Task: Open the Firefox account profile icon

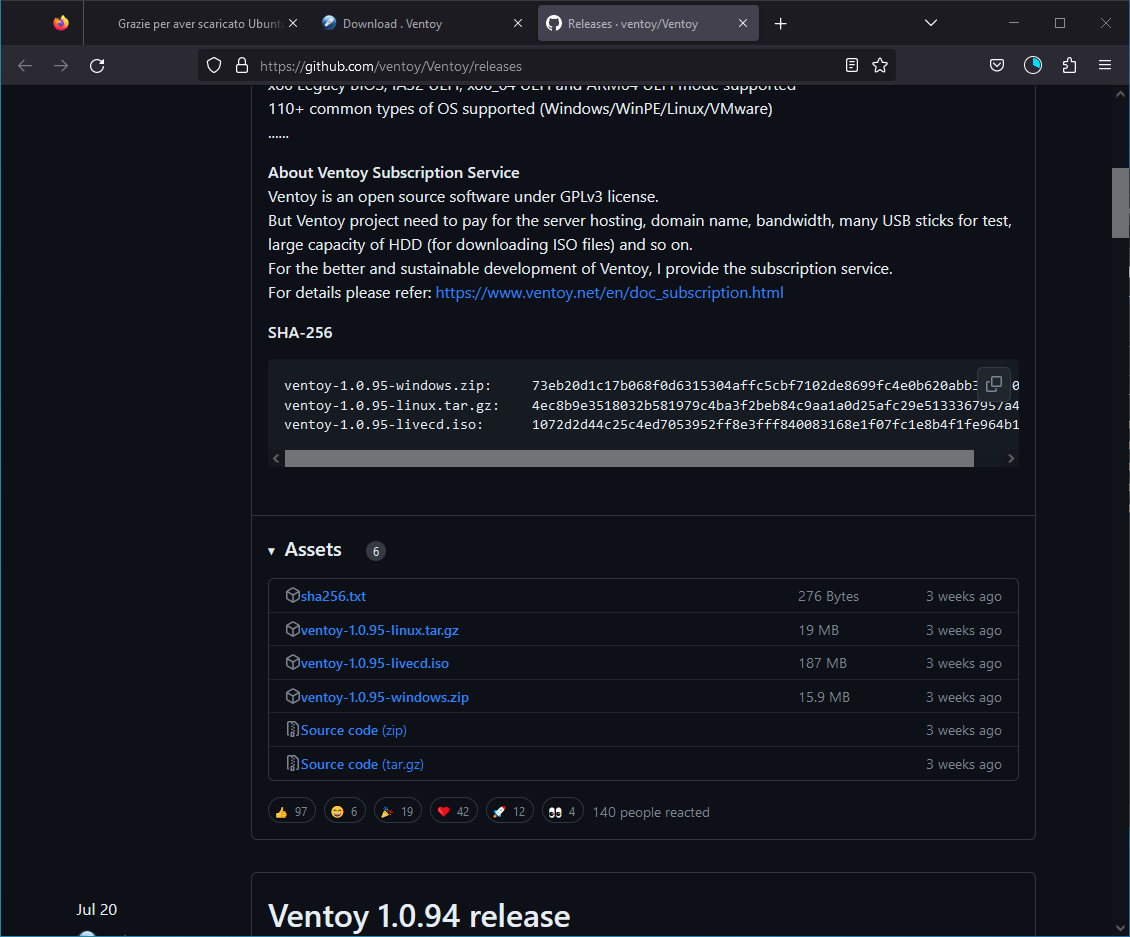Action: click(x=1033, y=66)
